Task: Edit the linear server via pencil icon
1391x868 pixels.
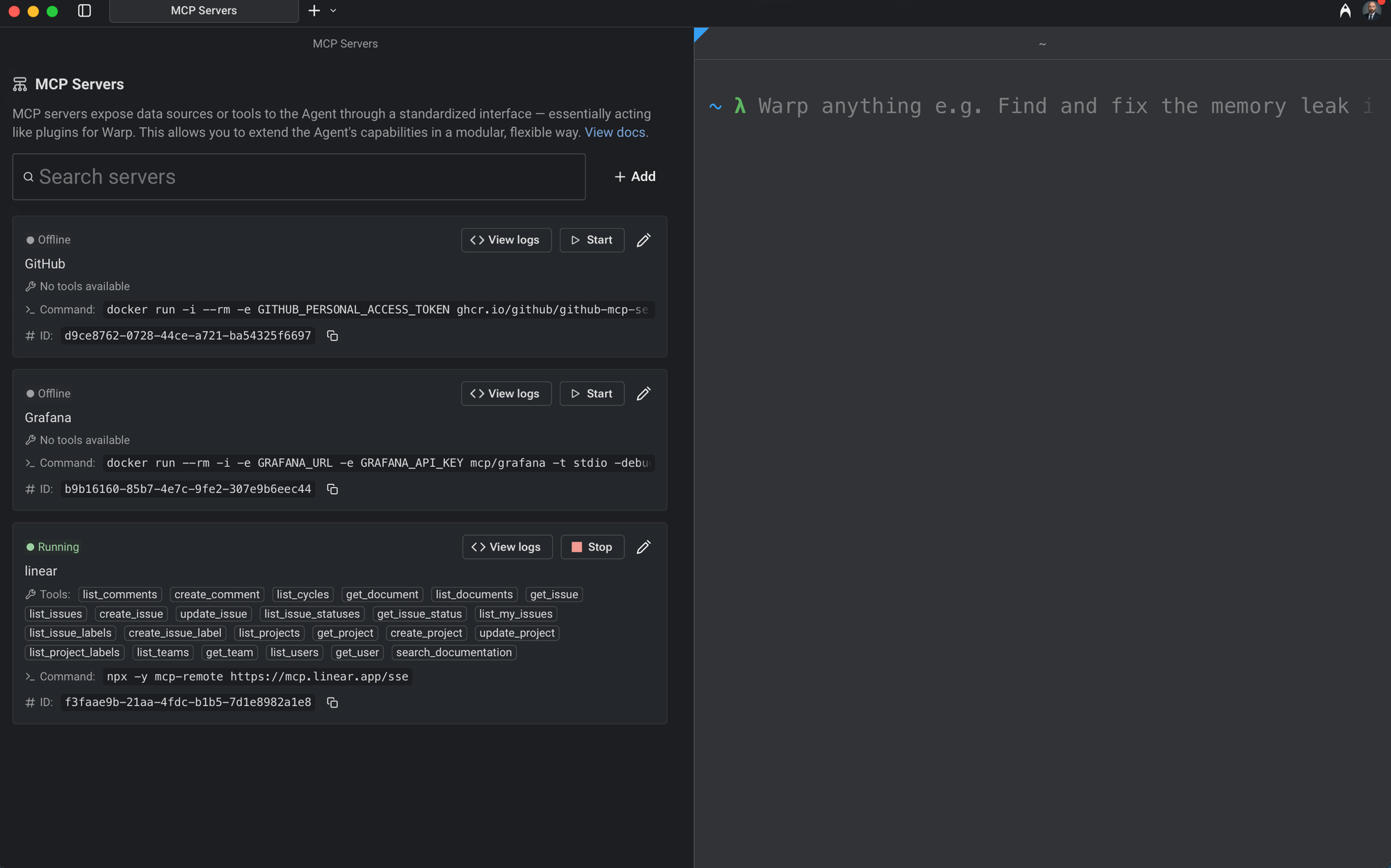Action: coord(643,547)
